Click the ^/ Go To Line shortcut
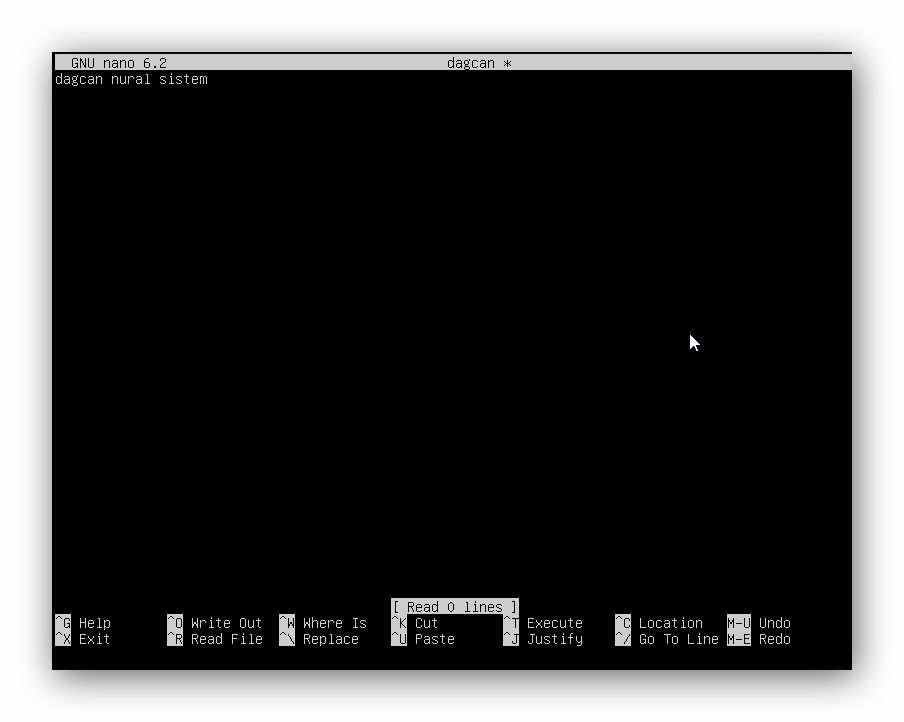The image size is (904, 722). click(x=667, y=639)
